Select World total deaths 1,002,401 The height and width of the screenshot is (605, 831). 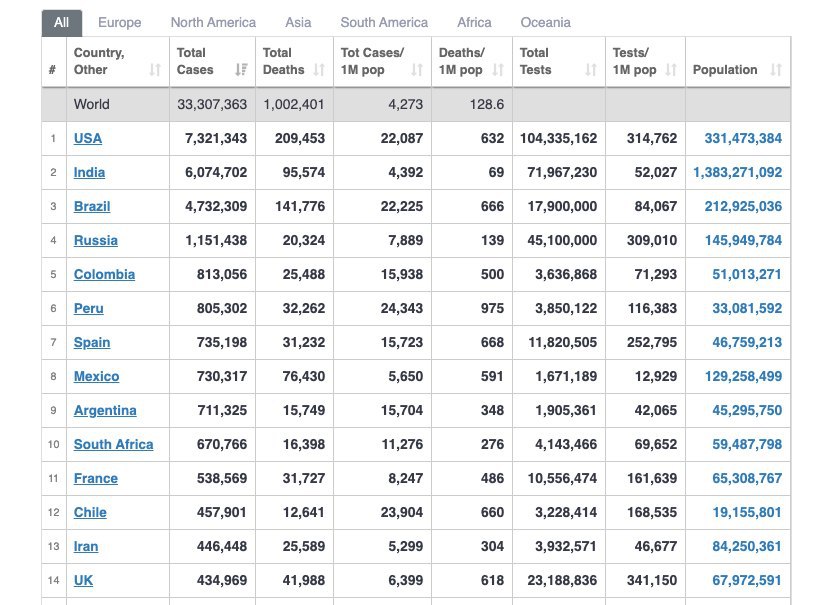click(x=294, y=104)
